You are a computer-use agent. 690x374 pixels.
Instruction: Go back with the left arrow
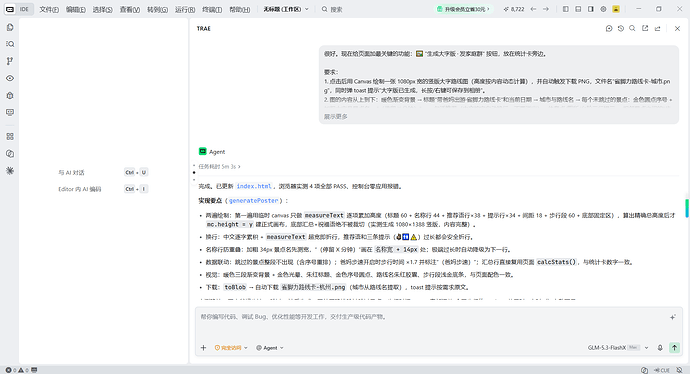(533, 9)
